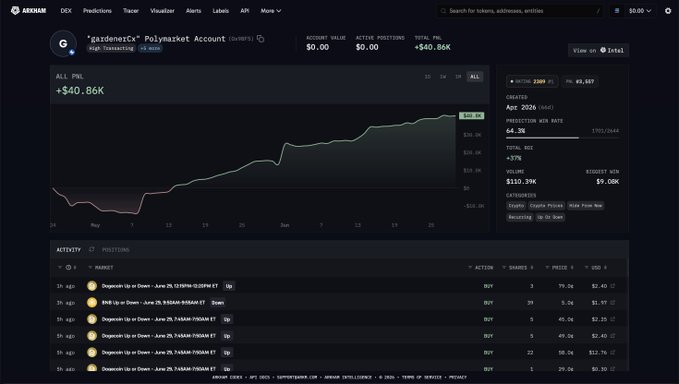Select the 1W chart range

443,77
